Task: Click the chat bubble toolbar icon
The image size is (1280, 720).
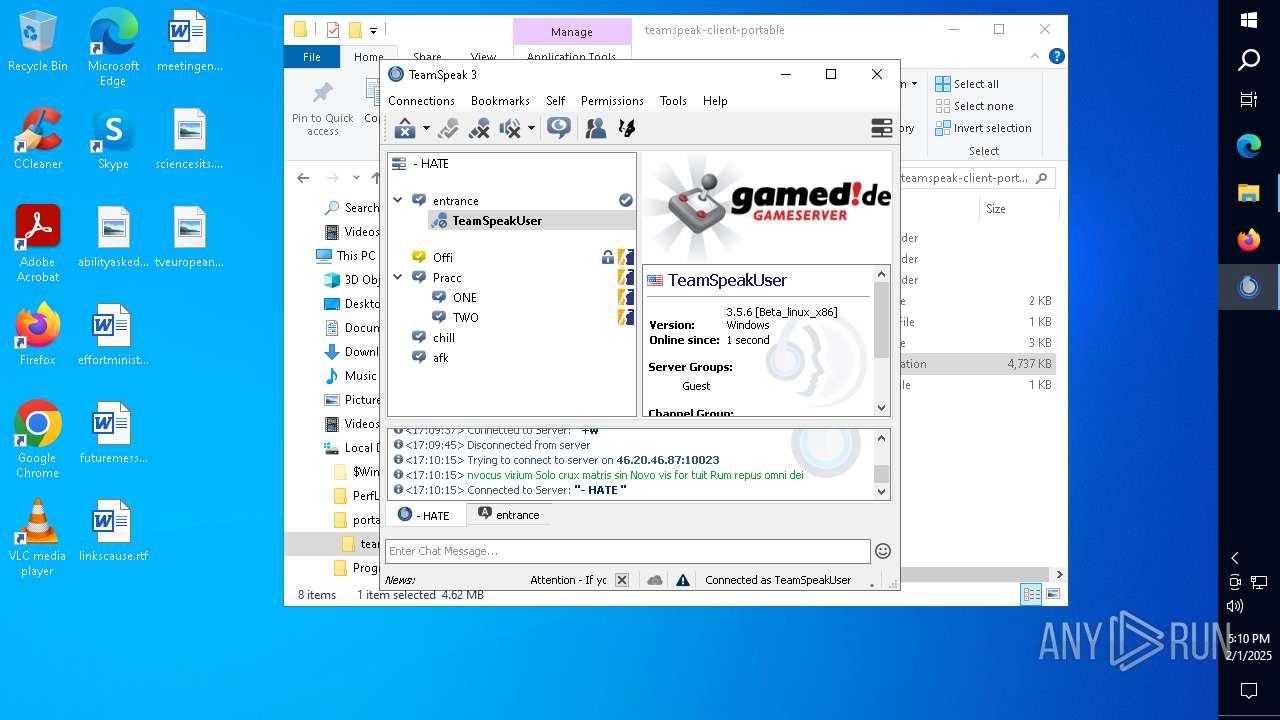Action: (x=559, y=127)
